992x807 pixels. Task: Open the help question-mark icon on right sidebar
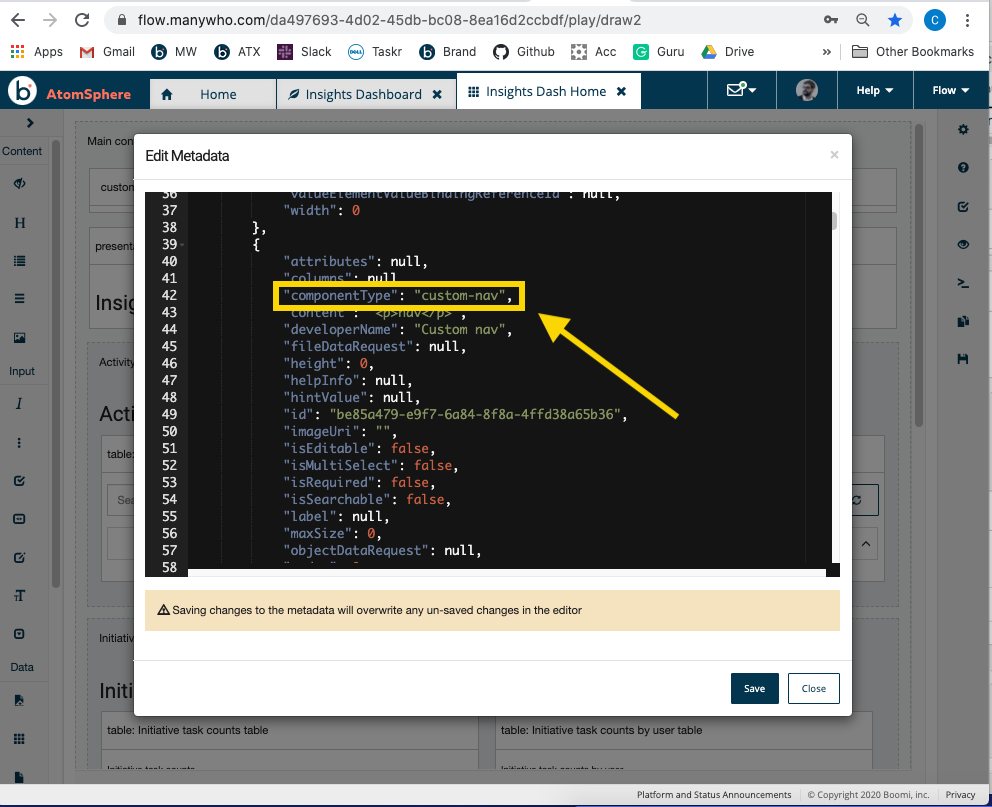pyautogui.click(x=963, y=167)
